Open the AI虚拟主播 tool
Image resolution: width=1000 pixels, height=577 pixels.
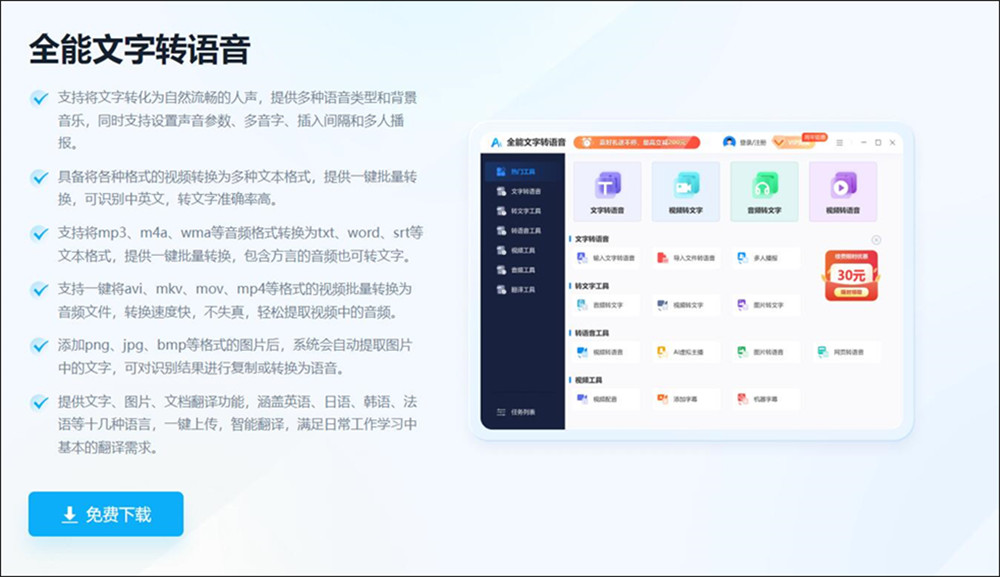coord(687,352)
